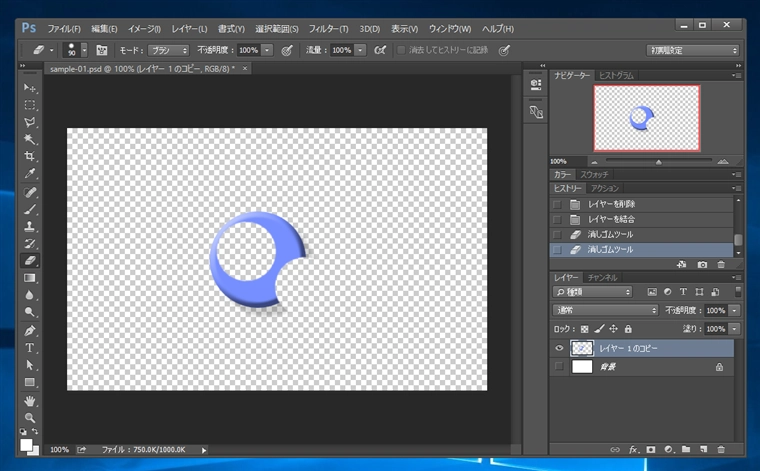Click the navigator preview thumbnail
The height and width of the screenshot is (471, 760).
[x=647, y=118]
